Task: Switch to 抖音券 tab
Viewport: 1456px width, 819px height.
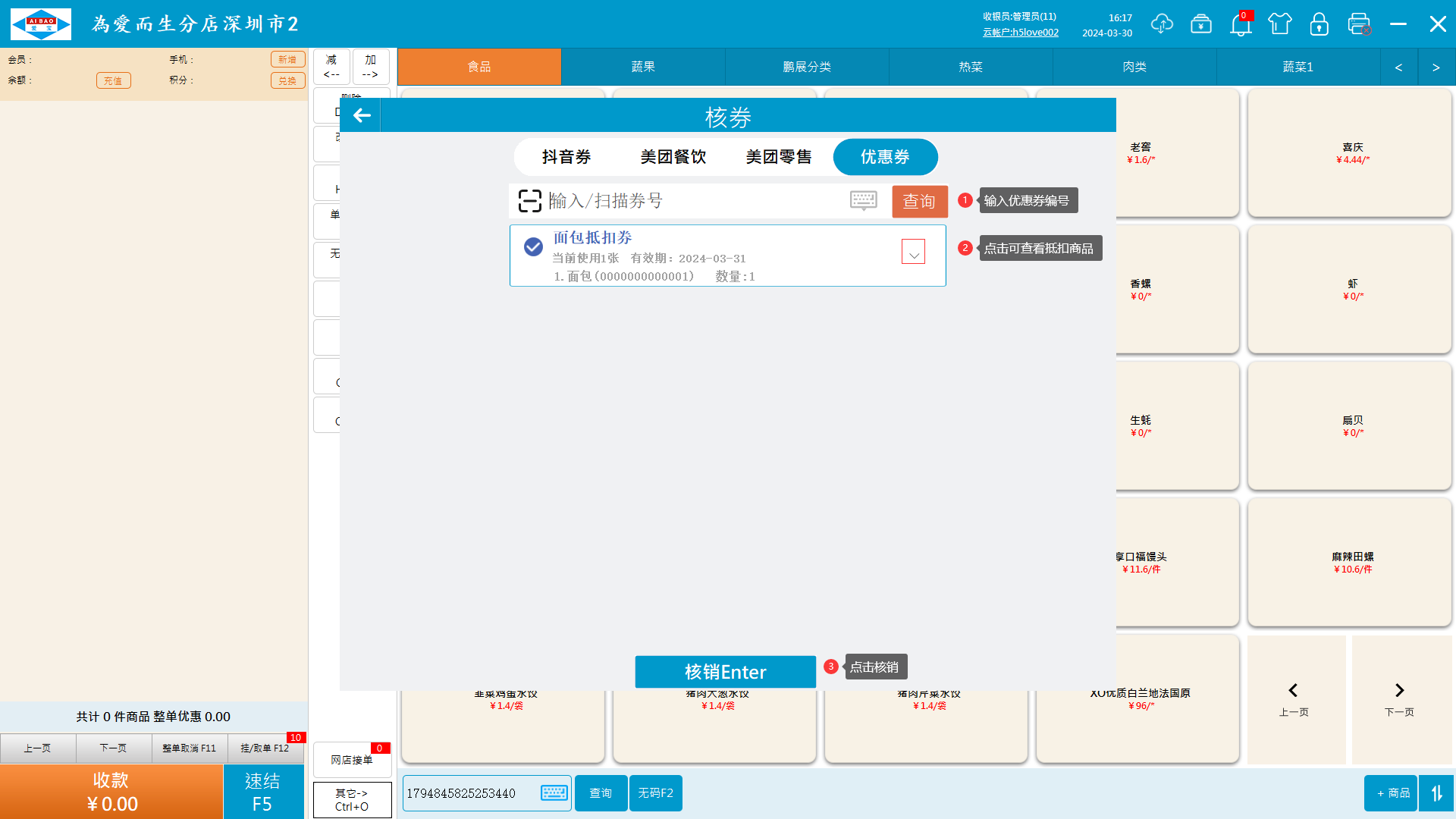Action: (x=566, y=157)
